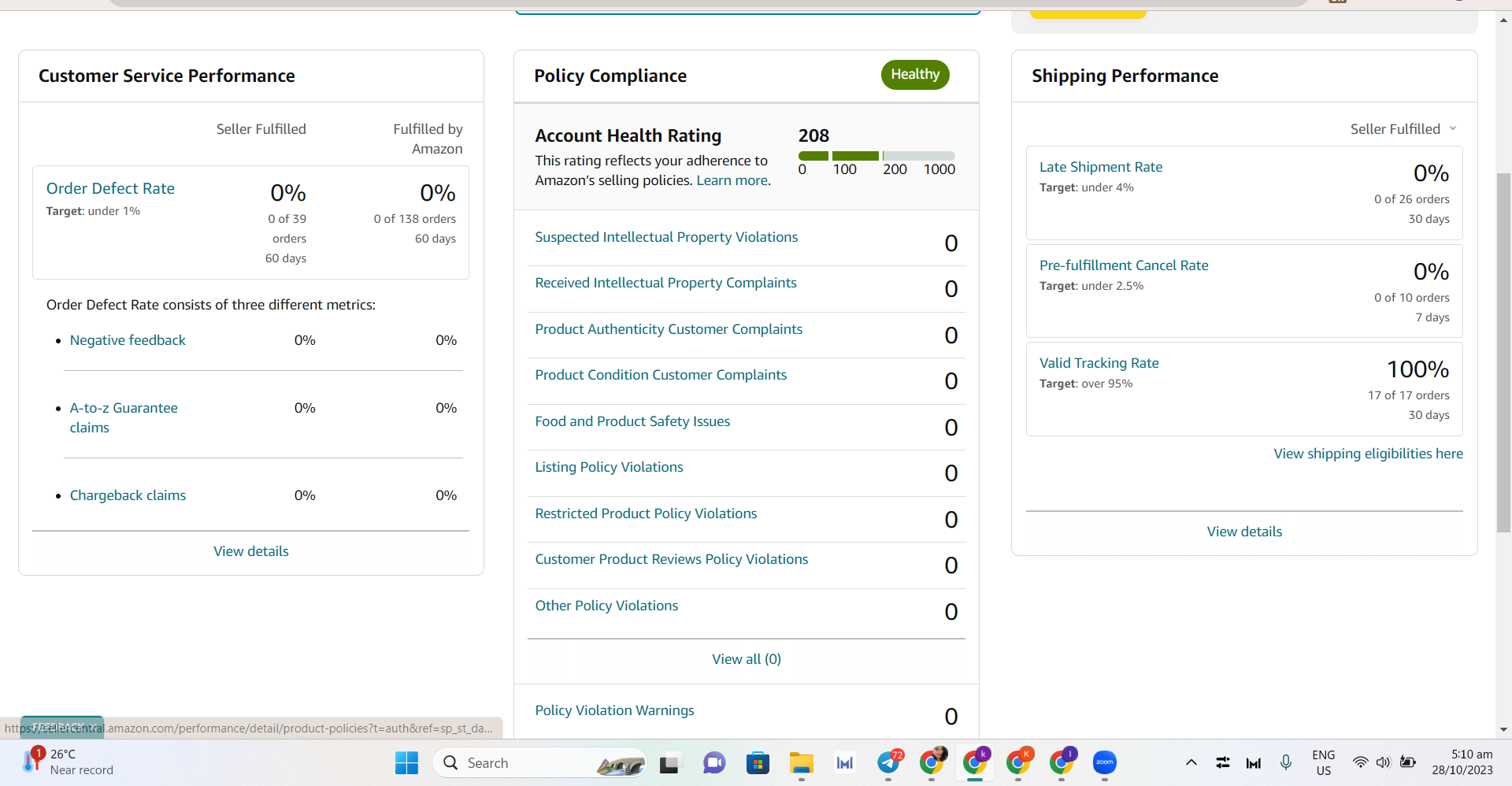Open the Windows Start menu

tap(406, 762)
